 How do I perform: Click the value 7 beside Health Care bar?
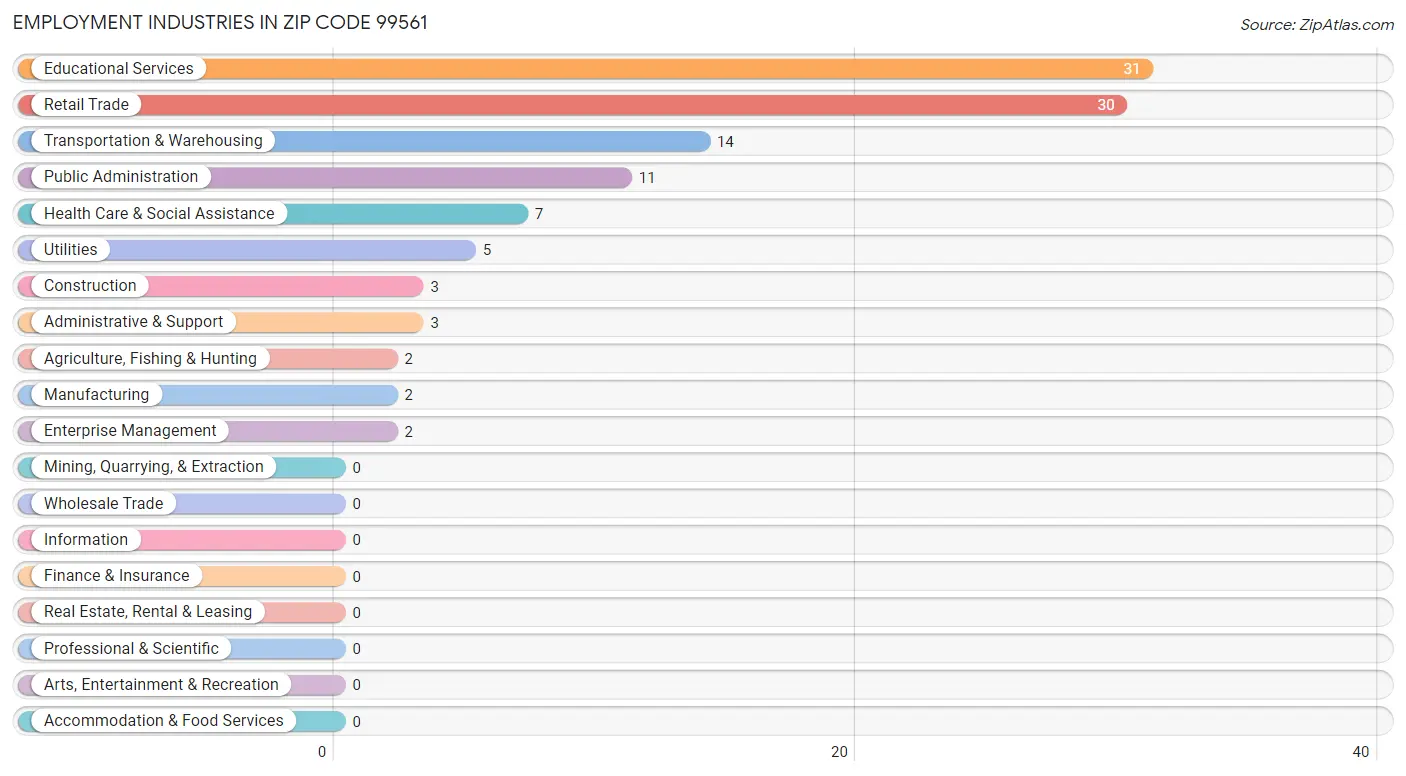(x=538, y=214)
